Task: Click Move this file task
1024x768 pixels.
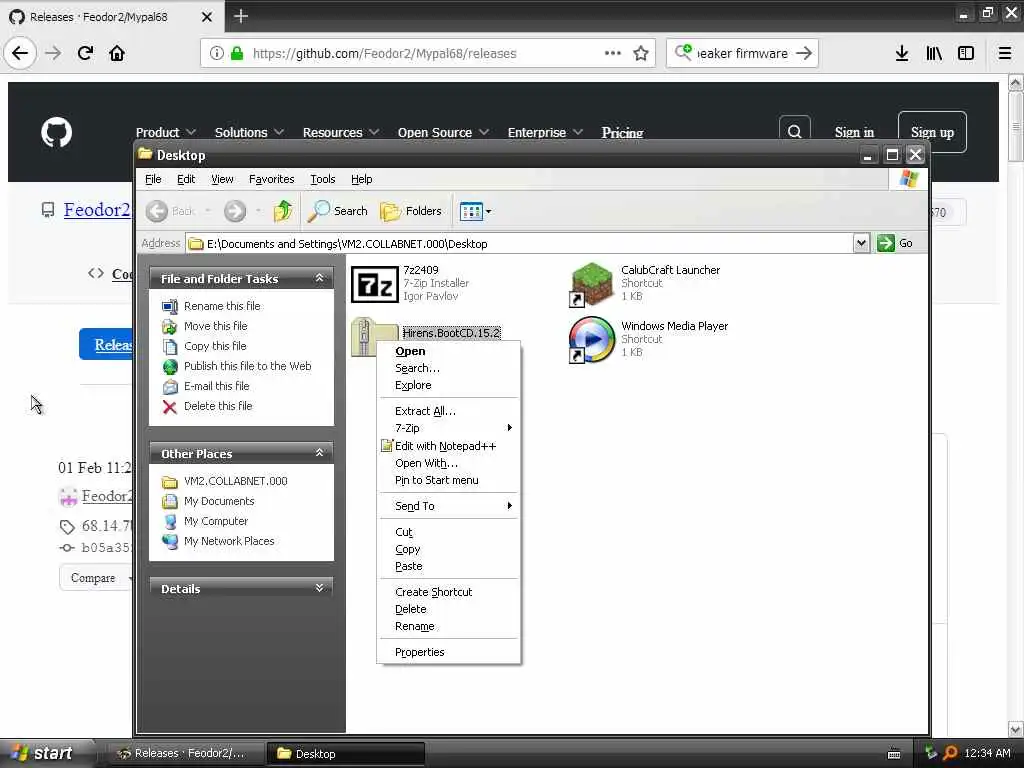Action: coord(216,326)
